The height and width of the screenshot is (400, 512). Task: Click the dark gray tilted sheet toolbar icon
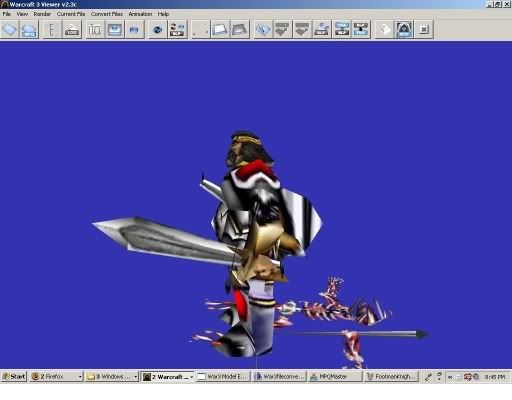coord(240,29)
